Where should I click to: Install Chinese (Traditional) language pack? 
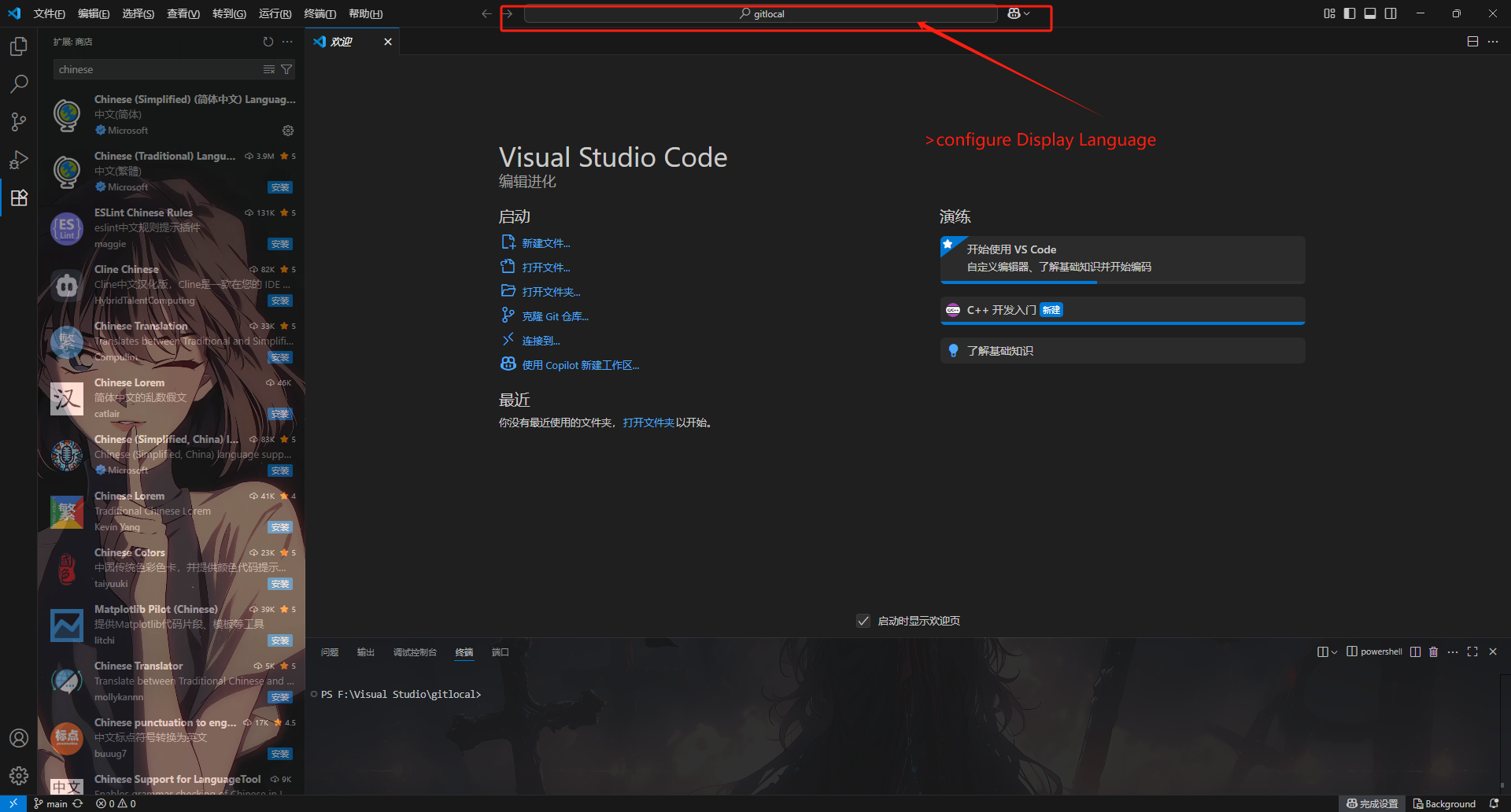coord(280,187)
